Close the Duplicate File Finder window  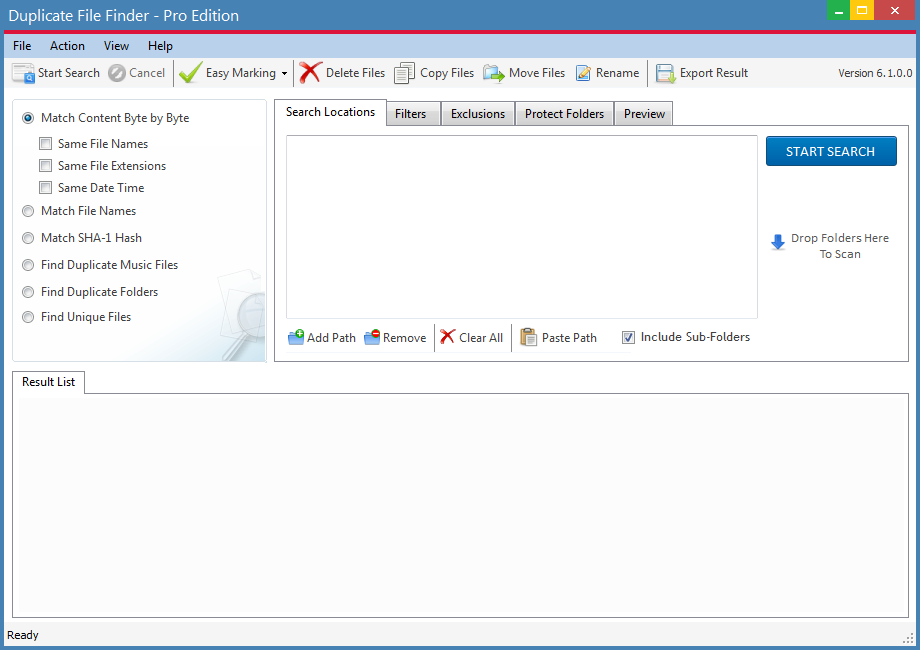click(x=895, y=10)
